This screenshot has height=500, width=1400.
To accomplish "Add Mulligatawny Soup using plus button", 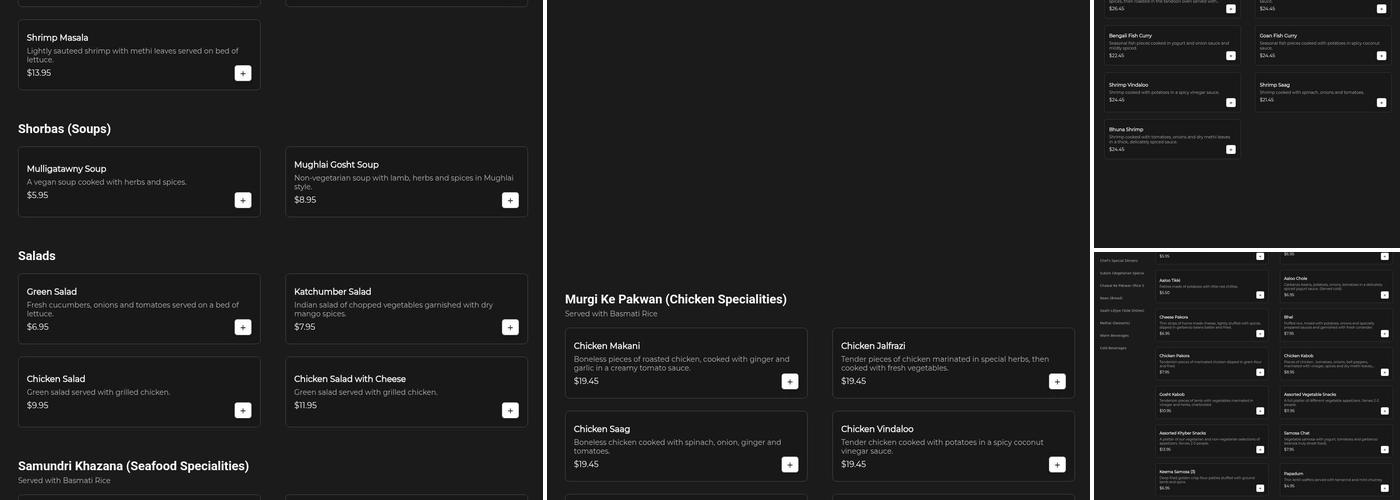I will pos(243,200).
